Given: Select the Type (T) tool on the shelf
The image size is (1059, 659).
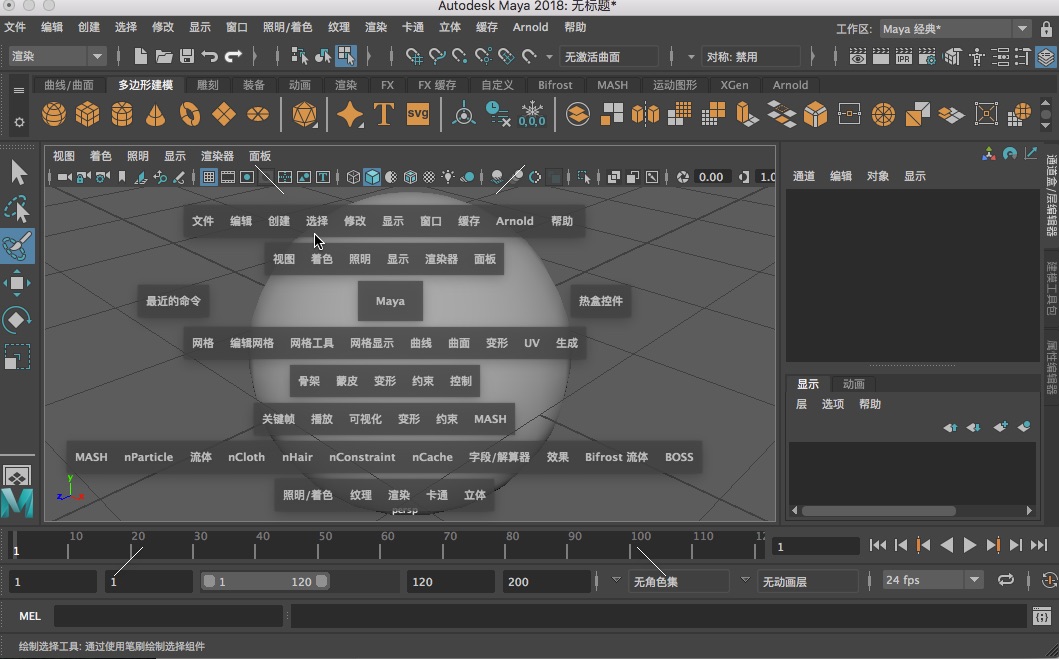Looking at the screenshot, I should [383, 114].
